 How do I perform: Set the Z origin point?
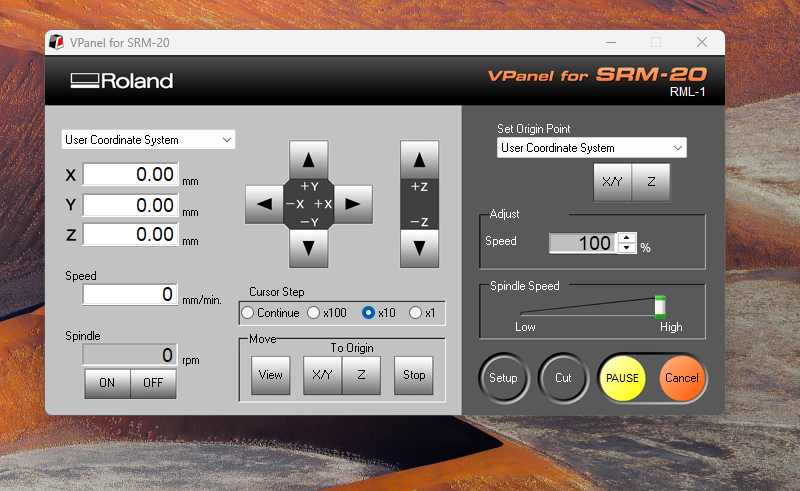(x=651, y=182)
